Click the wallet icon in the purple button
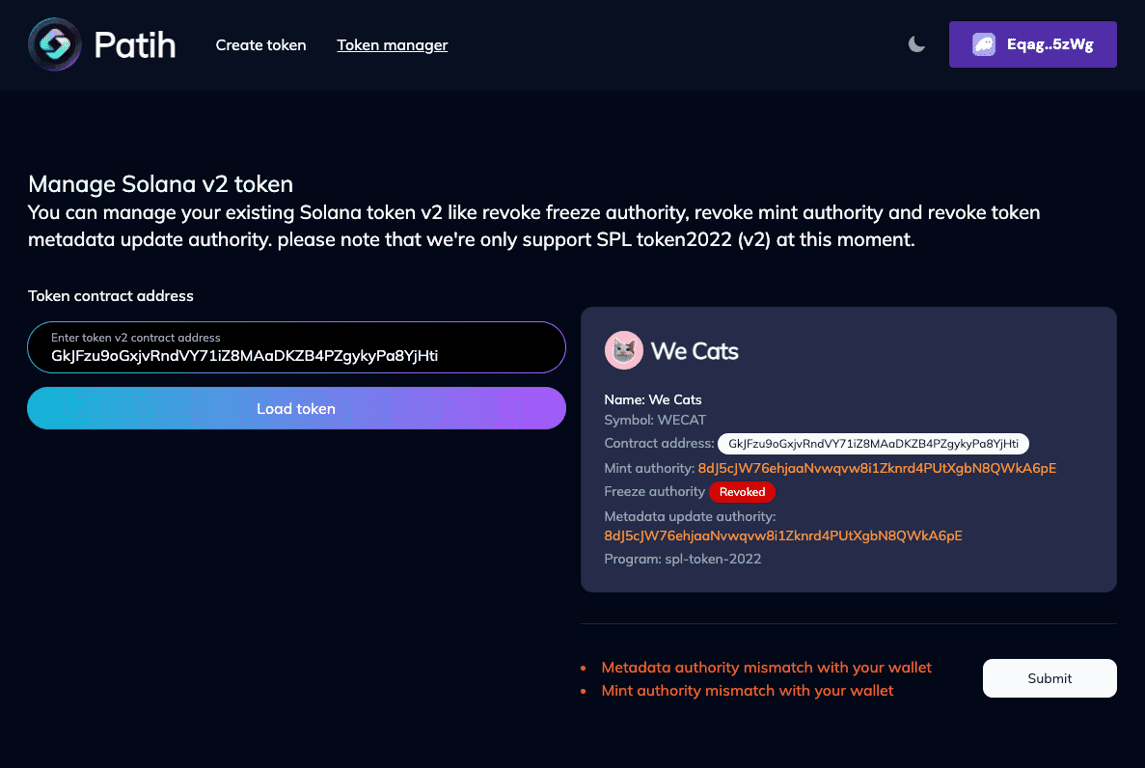This screenshot has width=1145, height=768. [984, 45]
